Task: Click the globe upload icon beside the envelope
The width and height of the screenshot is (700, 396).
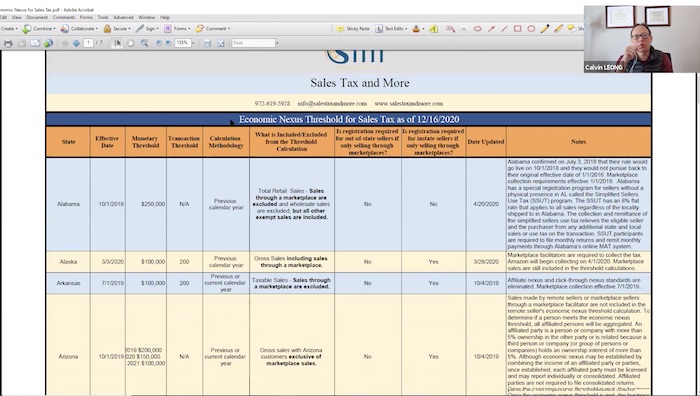Action: [48, 43]
